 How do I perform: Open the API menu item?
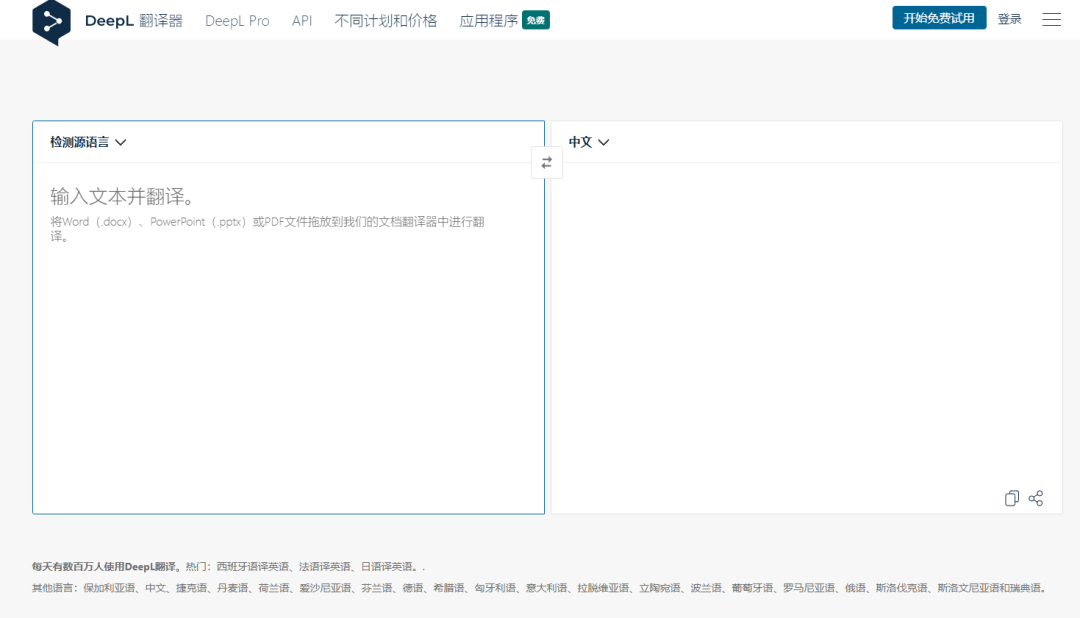302,21
